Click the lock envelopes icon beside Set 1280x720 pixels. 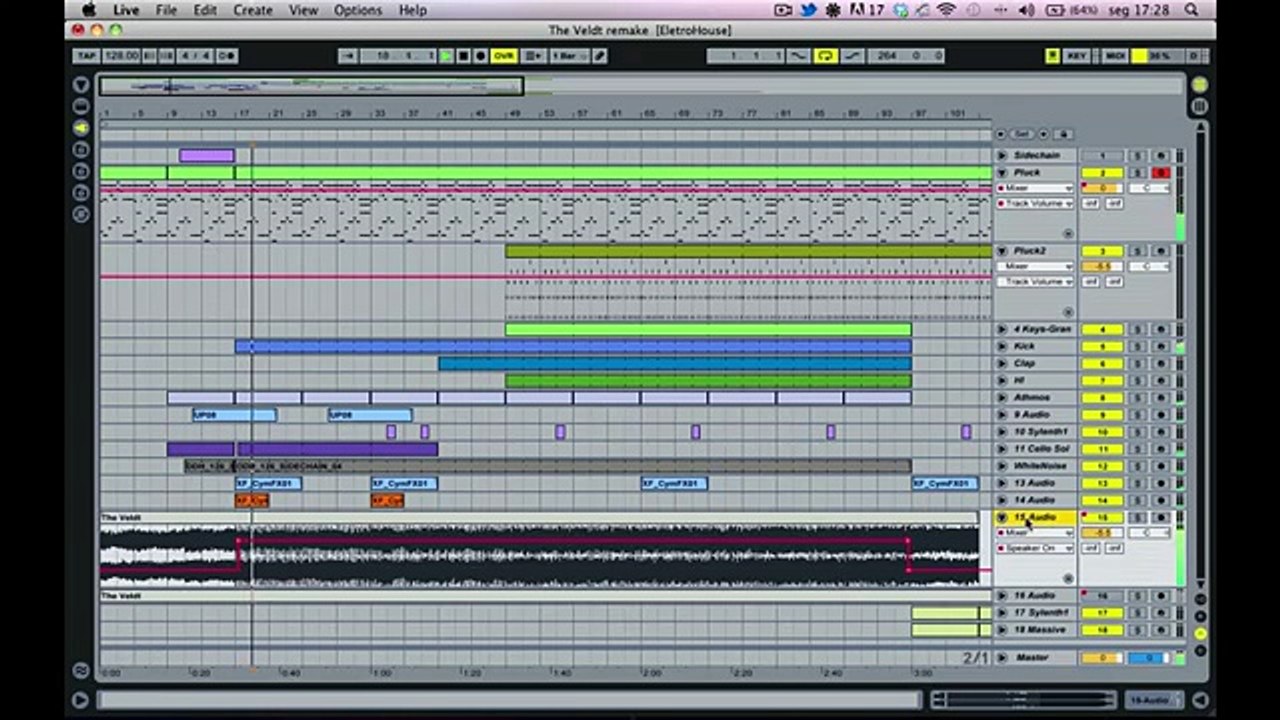pyautogui.click(x=1063, y=134)
